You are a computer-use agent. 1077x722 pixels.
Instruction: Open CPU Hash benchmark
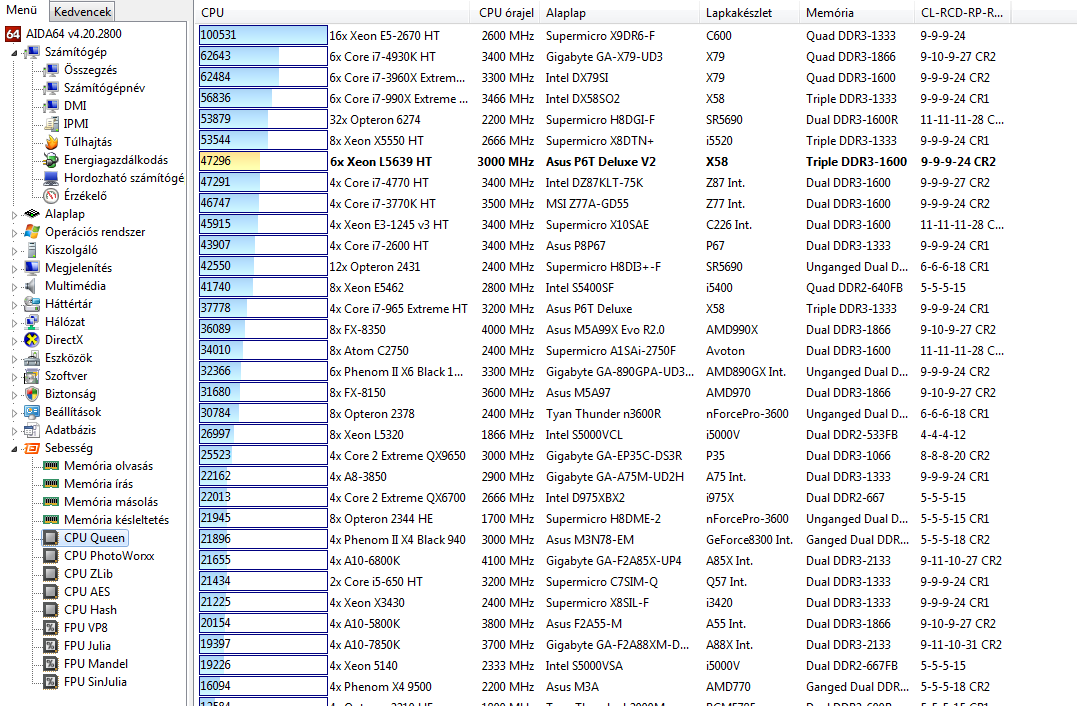pos(90,610)
